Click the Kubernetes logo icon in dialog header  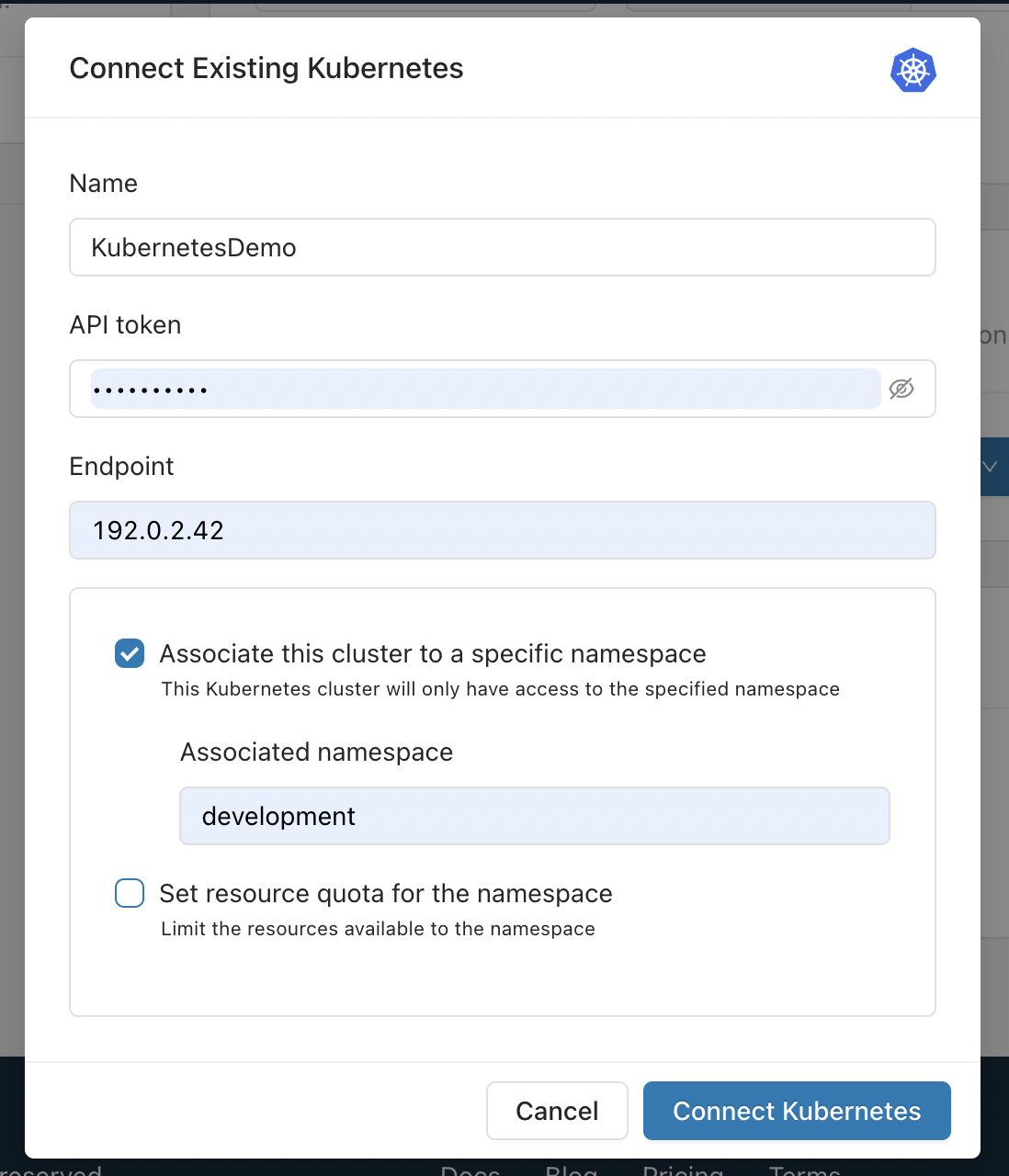[913, 70]
